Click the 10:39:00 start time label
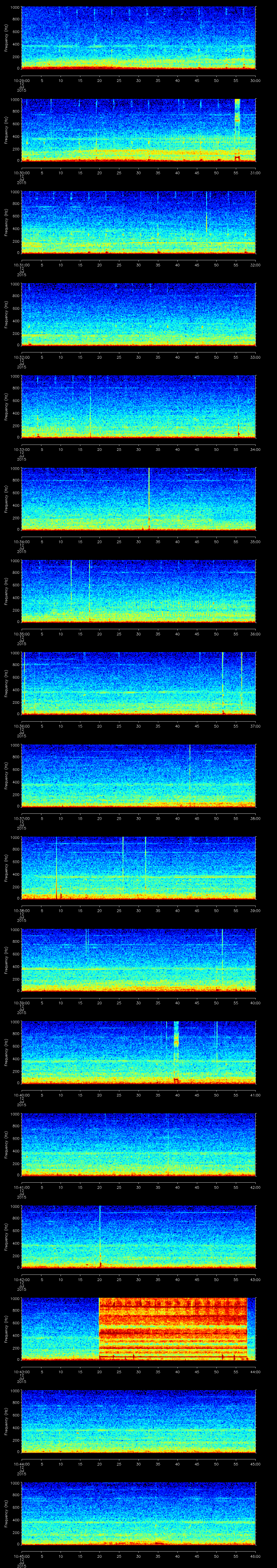Screen dimensions: 277x1568 (x=21, y=1003)
